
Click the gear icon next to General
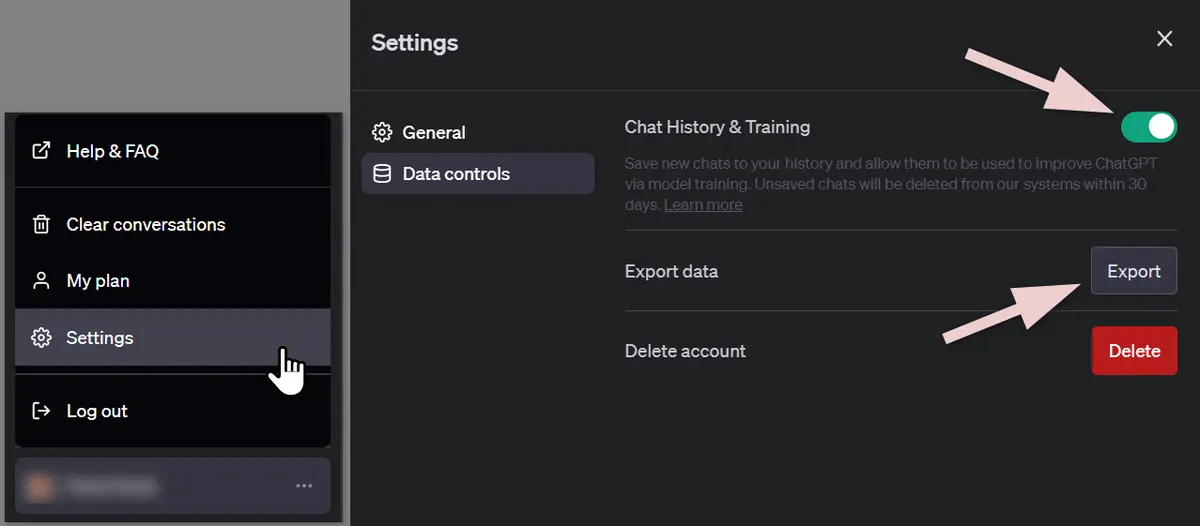coord(381,132)
